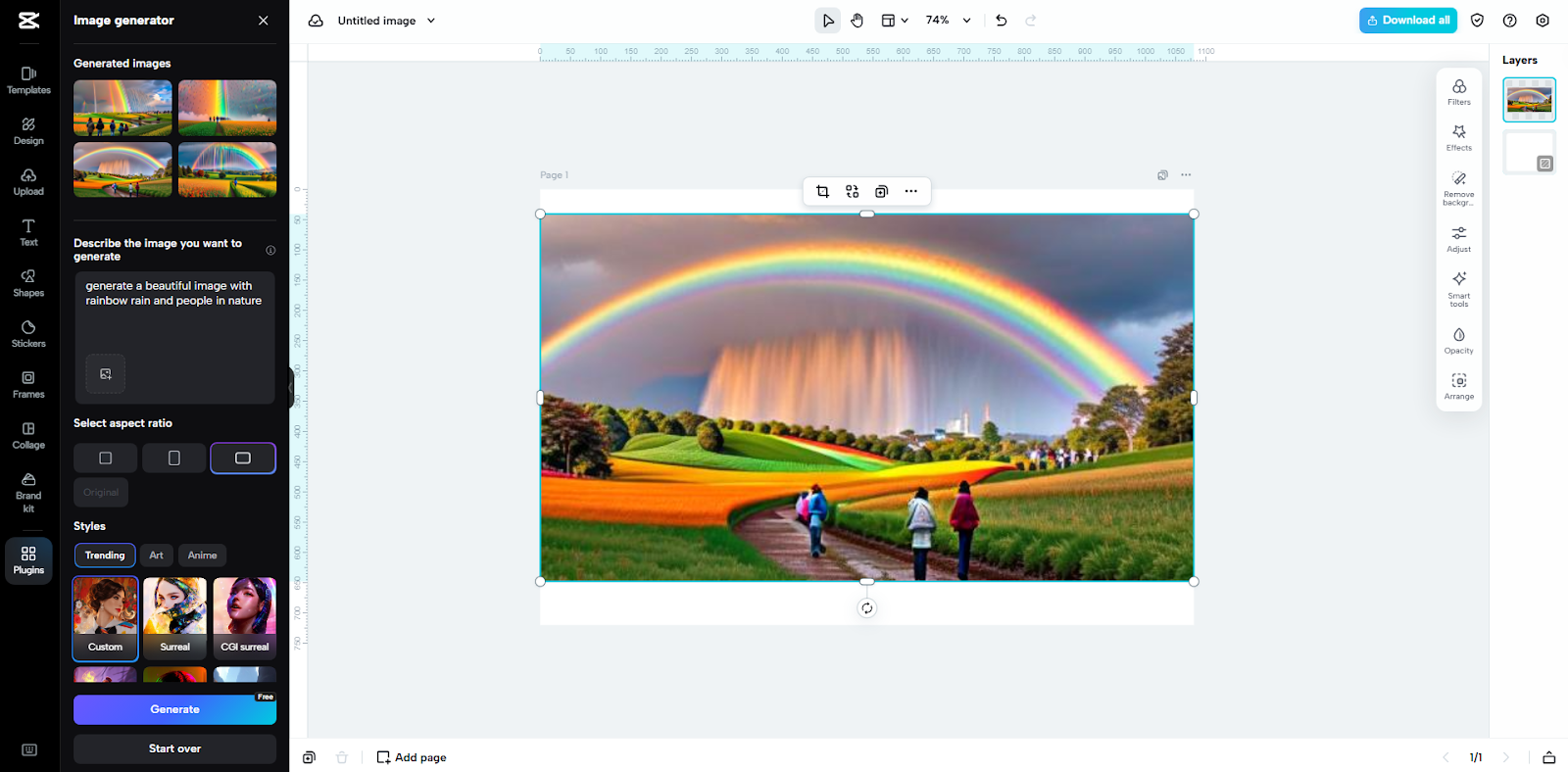Expand the Untitled image name dropdown
Viewport: 1568px width, 772px height.
point(431,21)
